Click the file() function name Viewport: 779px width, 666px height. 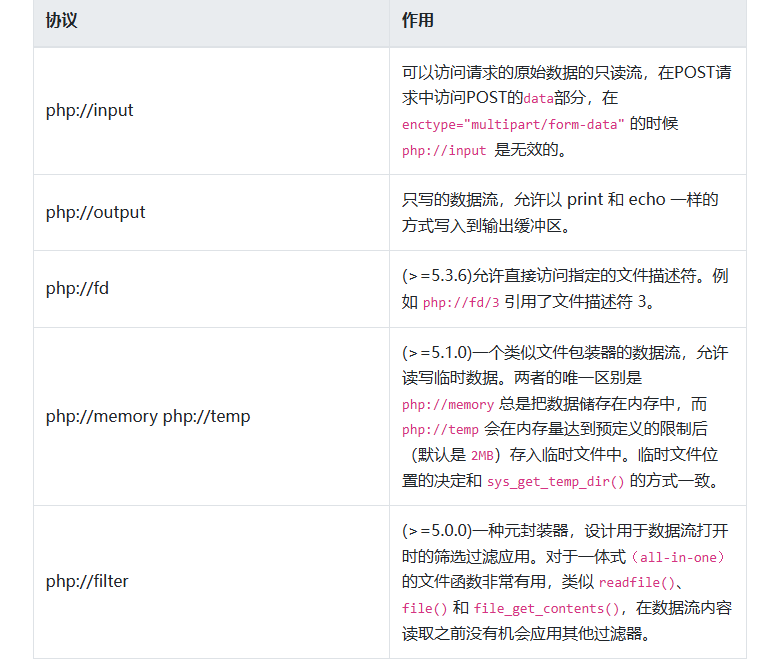(423, 608)
